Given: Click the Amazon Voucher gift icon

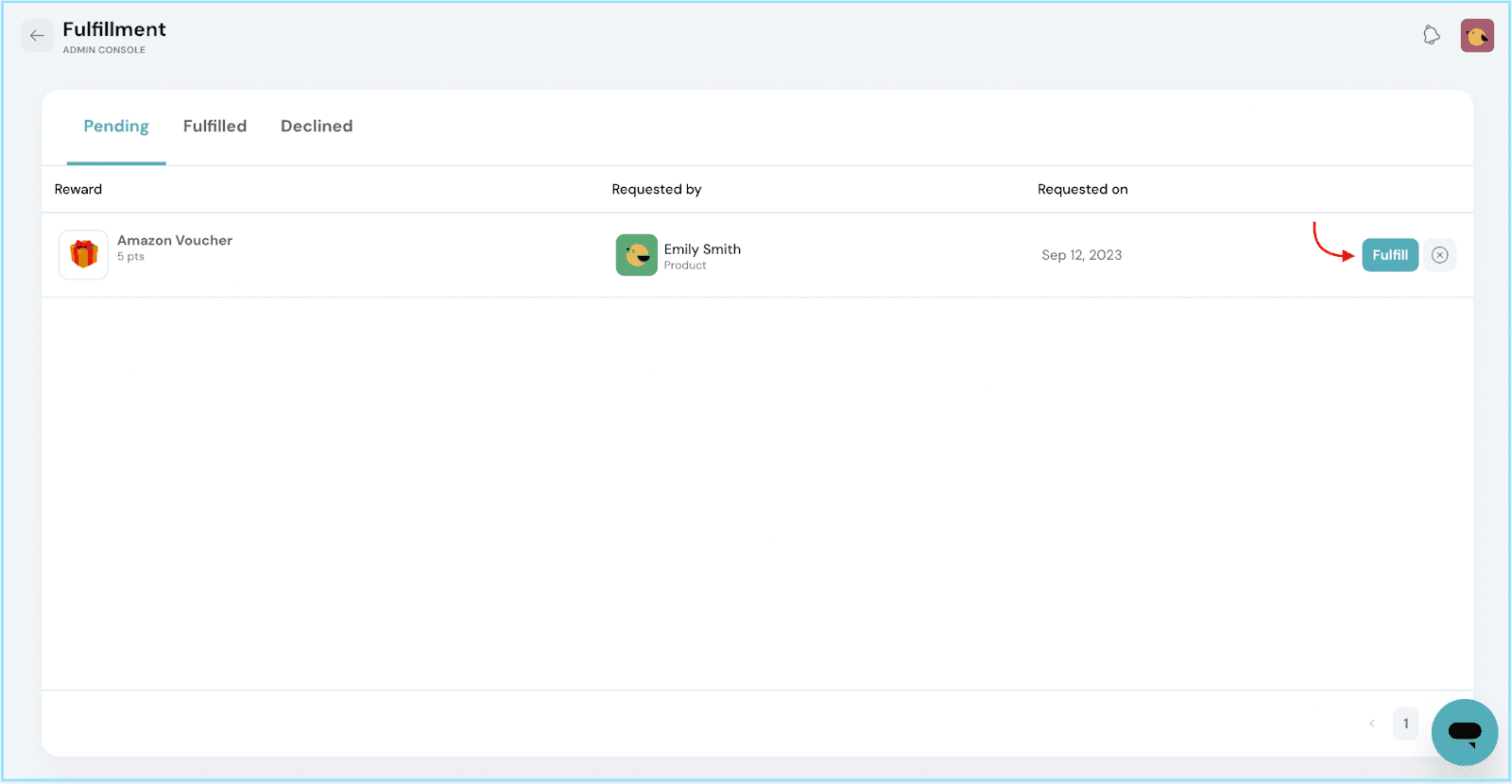Looking at the screenshot, I should (84, 254).
